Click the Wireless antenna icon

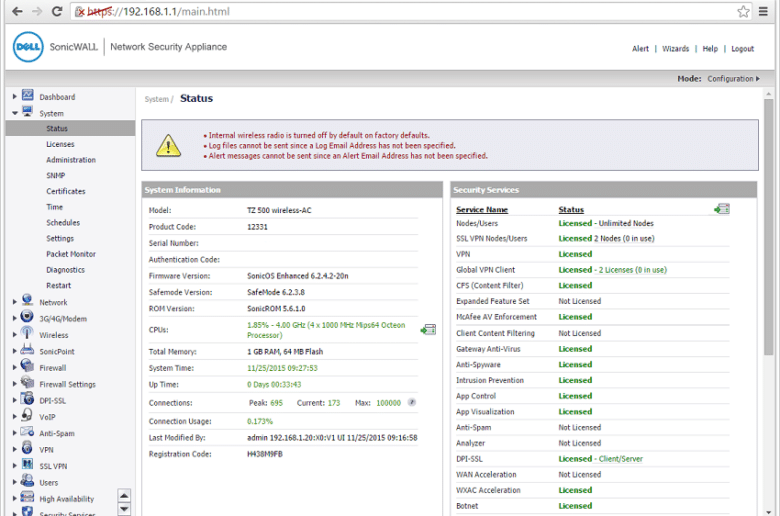coord(27,333)
